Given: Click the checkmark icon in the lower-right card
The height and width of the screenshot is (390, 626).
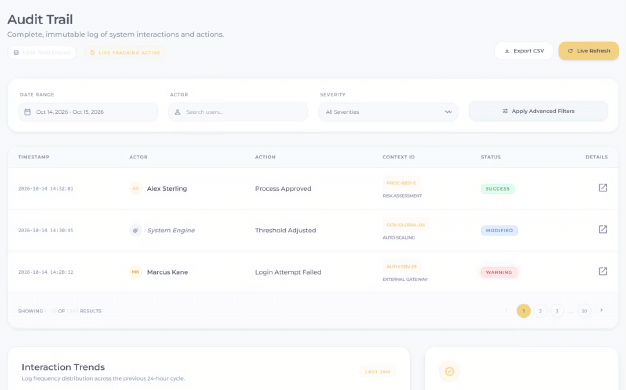Looking at the screenshot, I should pos(450,371).
